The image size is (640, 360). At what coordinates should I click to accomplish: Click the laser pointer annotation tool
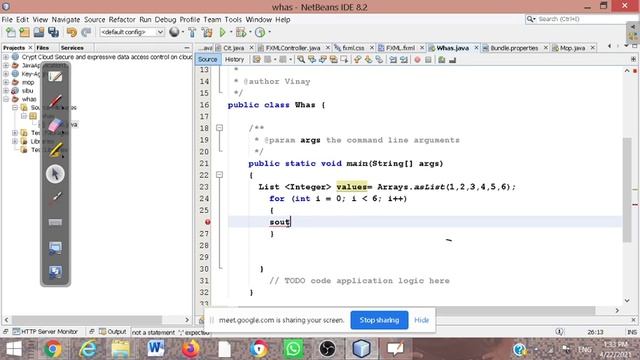(56, 198)
